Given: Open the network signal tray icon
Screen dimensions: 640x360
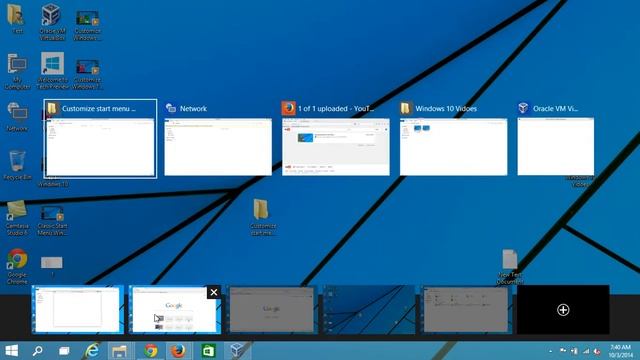Looking at the screenshot, I should tap(586, 351).
